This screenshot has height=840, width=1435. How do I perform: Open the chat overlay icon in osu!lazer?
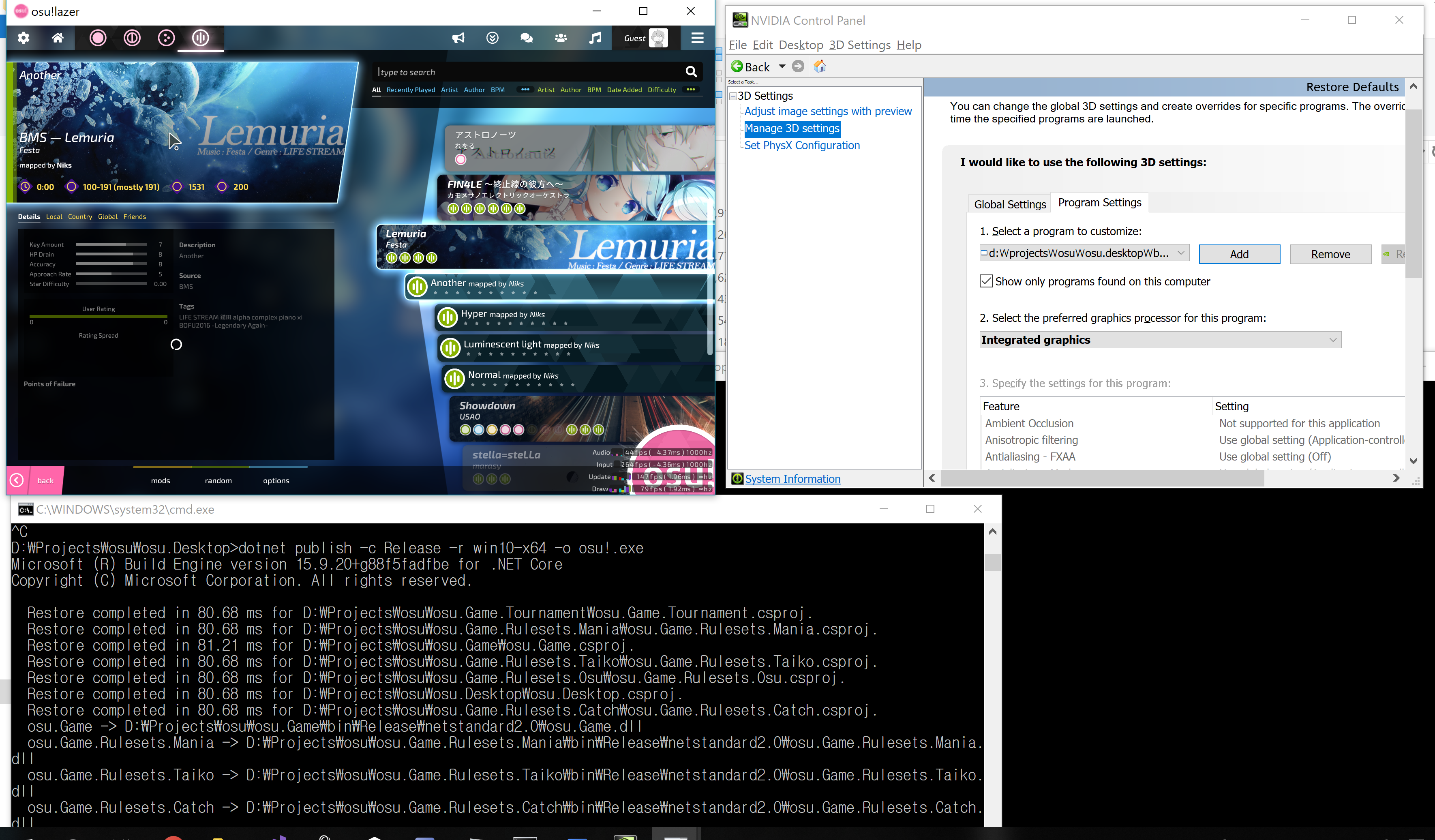point(527,38)
